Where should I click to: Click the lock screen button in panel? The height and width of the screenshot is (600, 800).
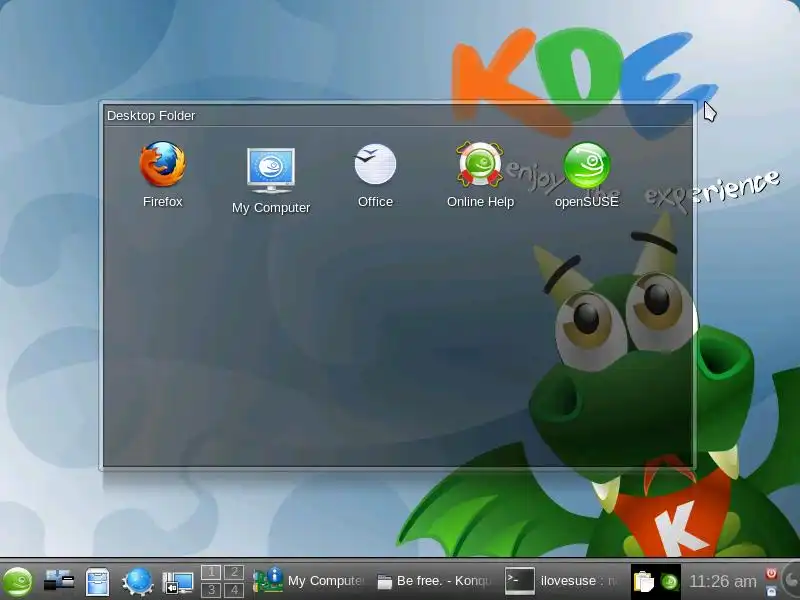pyautogui.click(x=771, y=590)
